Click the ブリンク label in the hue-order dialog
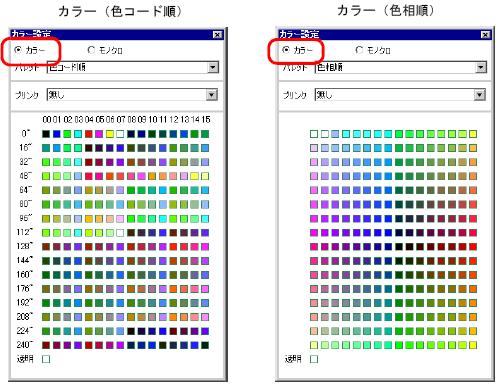Screen dimensions: 503x385 click(x=295, y=95)
